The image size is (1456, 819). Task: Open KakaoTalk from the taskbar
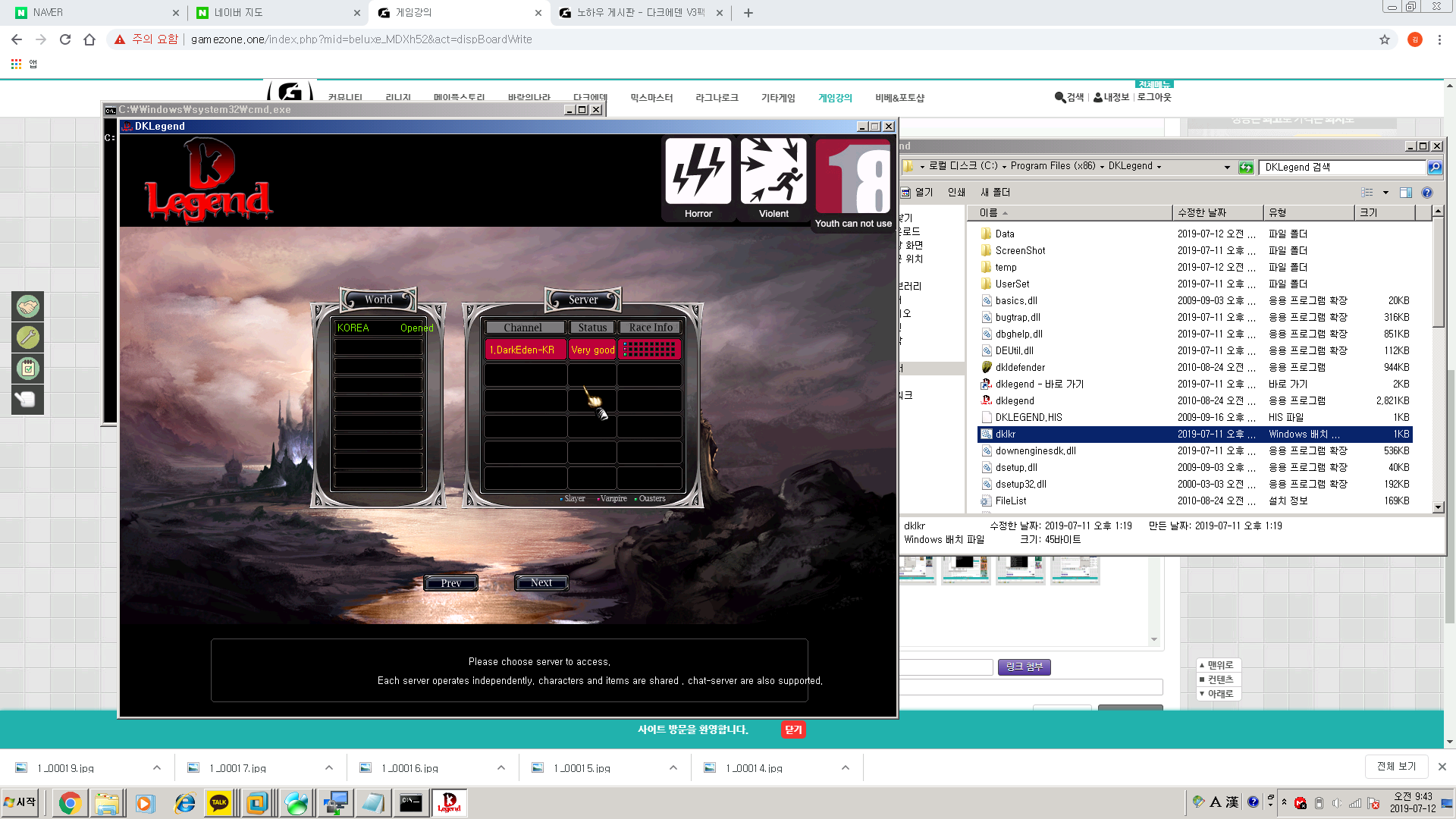219,803
